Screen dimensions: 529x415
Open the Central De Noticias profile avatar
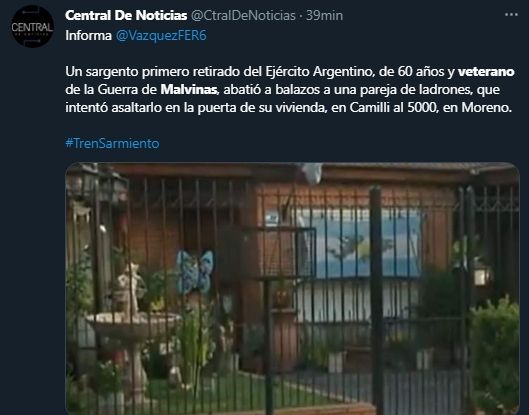coord(32,27)
